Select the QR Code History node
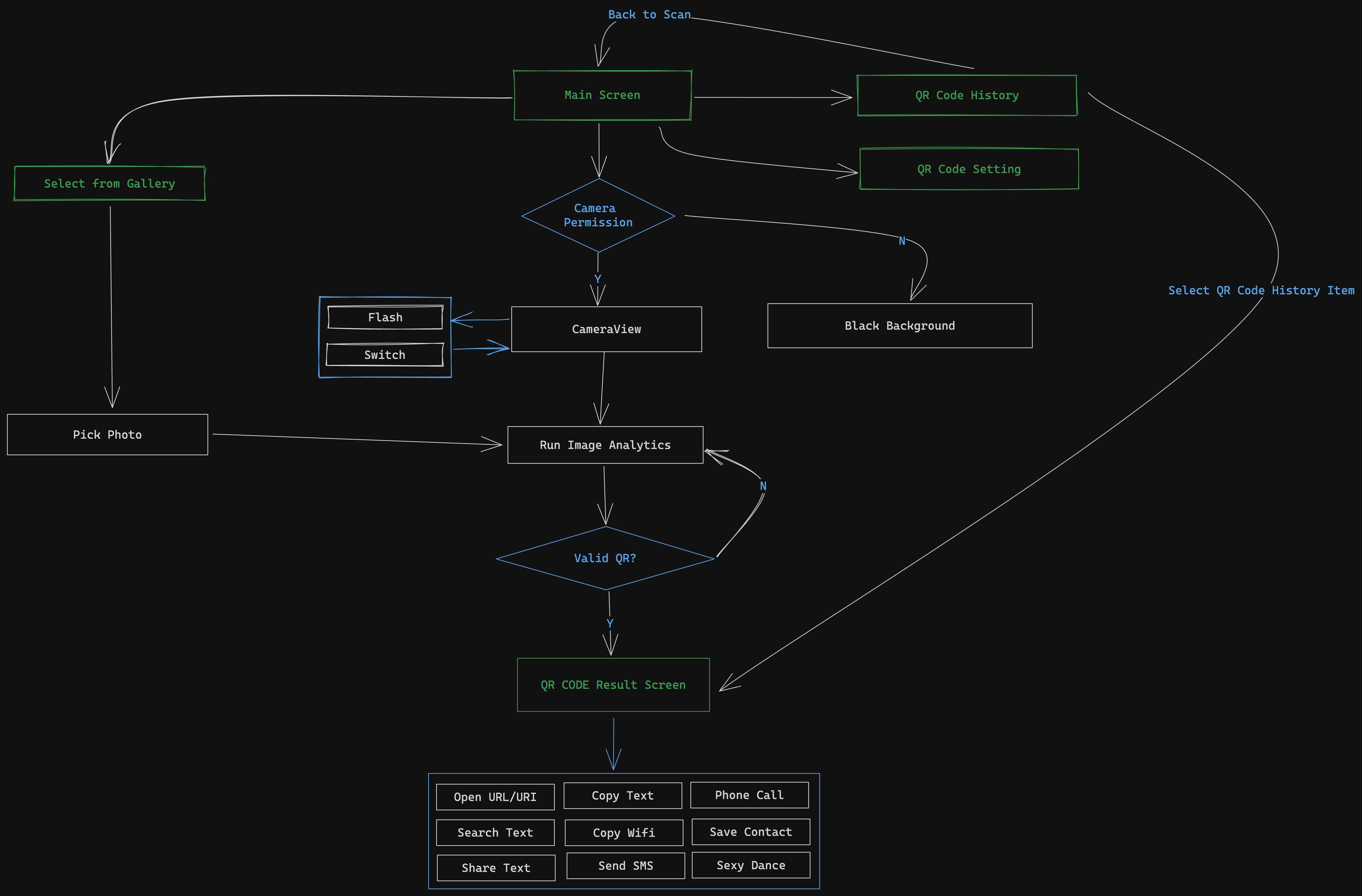1362x896 pixels. coord(967,95)
